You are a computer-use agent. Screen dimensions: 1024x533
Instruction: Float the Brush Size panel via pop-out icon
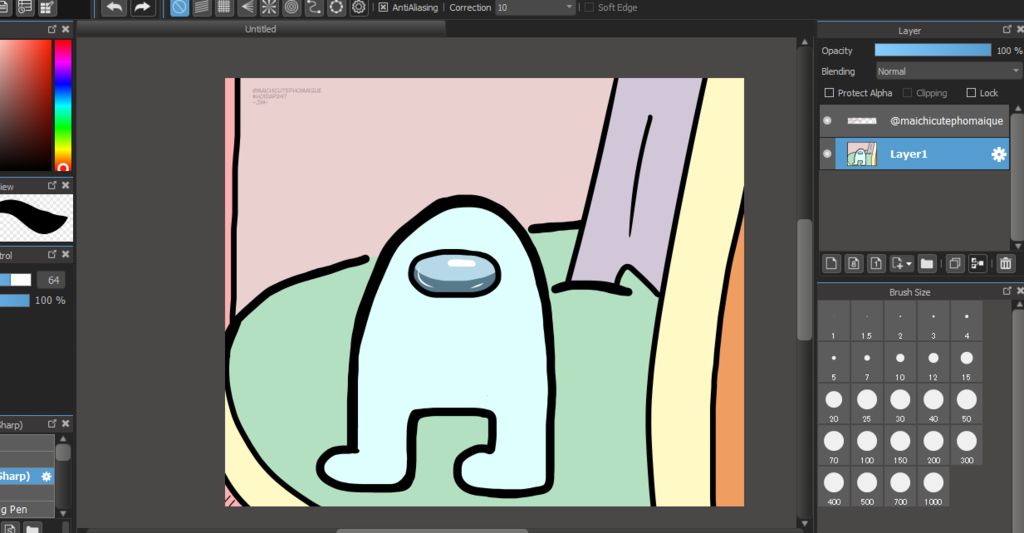point(1007,291)
